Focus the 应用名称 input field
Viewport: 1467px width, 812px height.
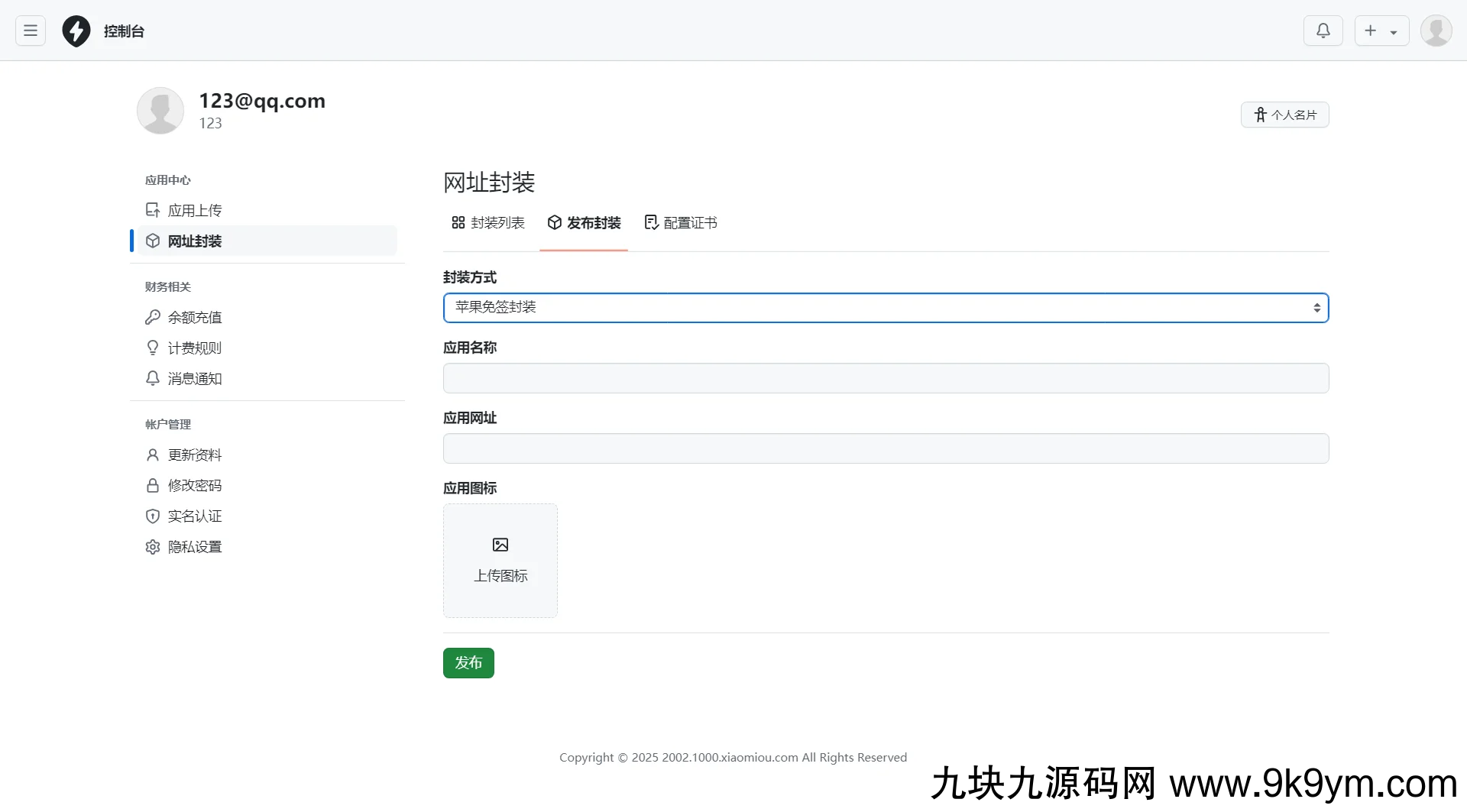(x=886, y=378)
